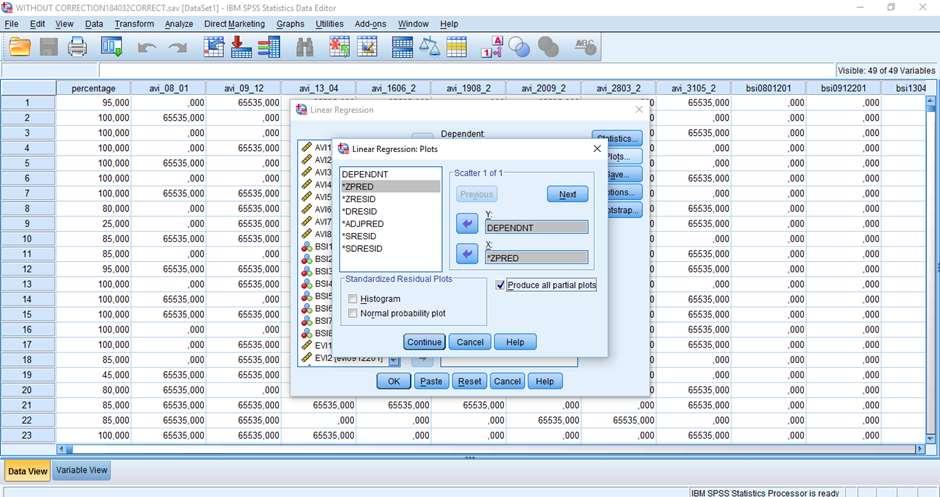940x497 pixels.
Task: Save this document using the disk icon
Action: coord(49,47)
